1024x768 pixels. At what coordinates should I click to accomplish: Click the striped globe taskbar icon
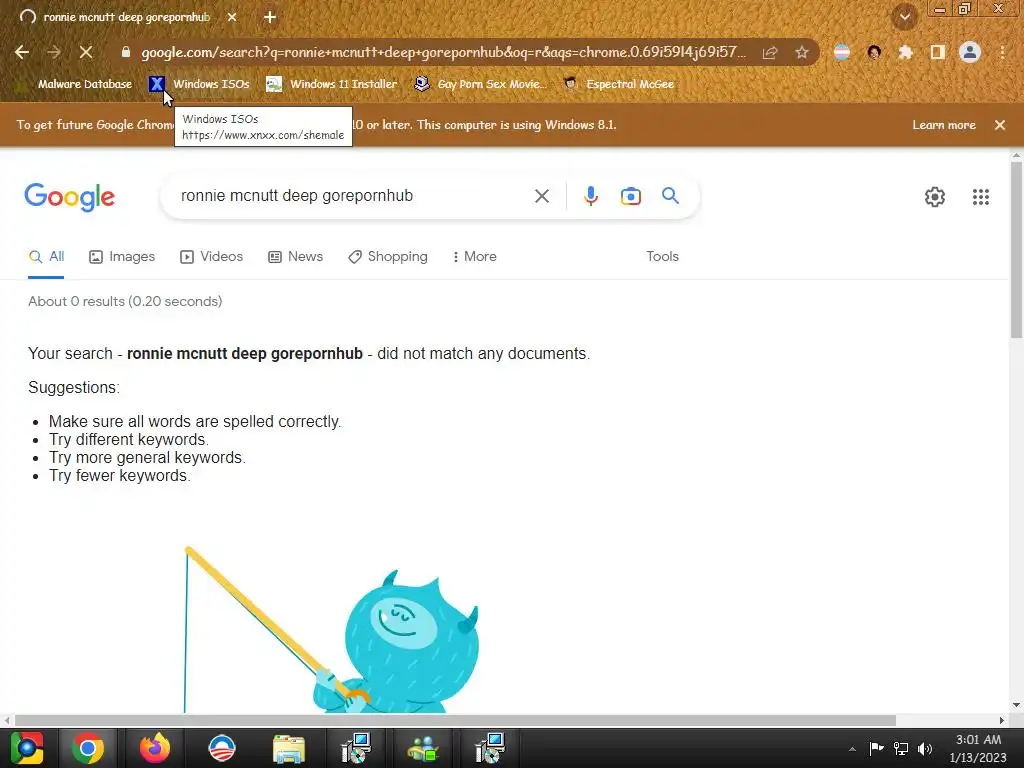[221, 748]
